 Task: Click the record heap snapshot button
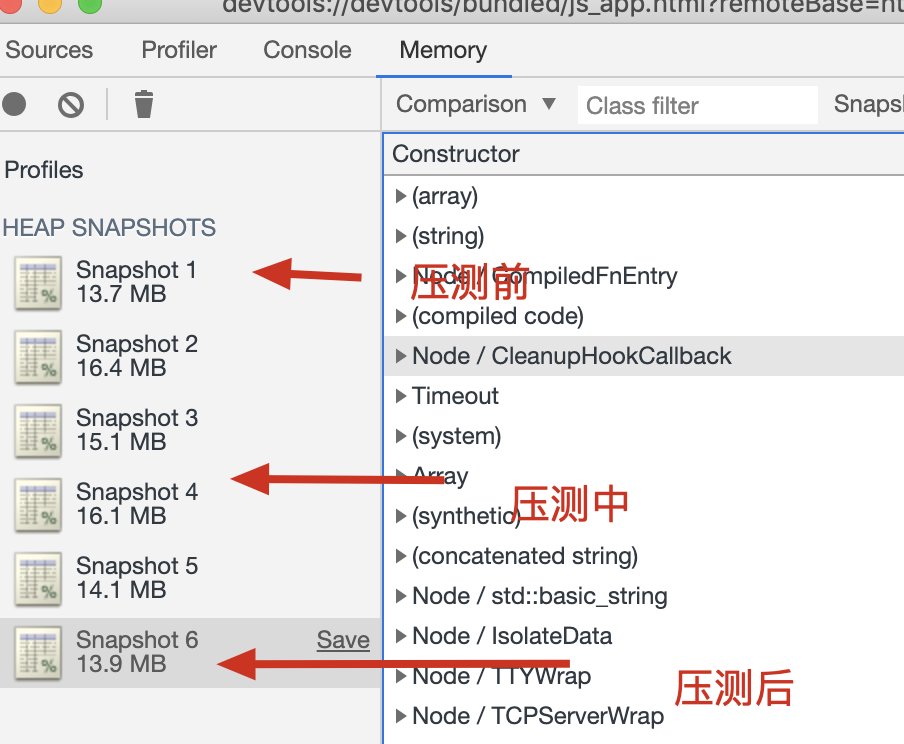[x=14, y=104]
